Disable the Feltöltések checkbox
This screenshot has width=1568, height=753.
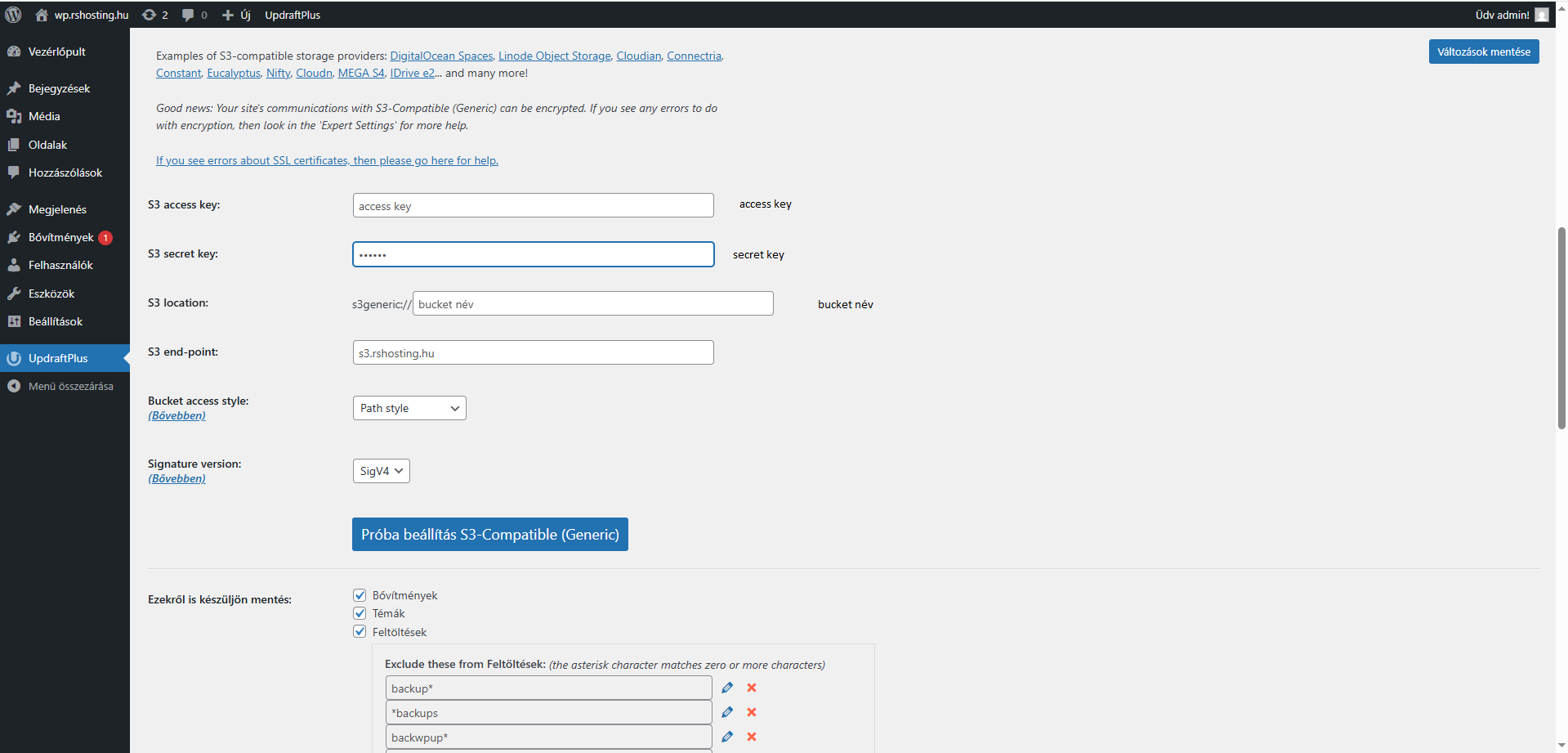(x=360, y=630)
